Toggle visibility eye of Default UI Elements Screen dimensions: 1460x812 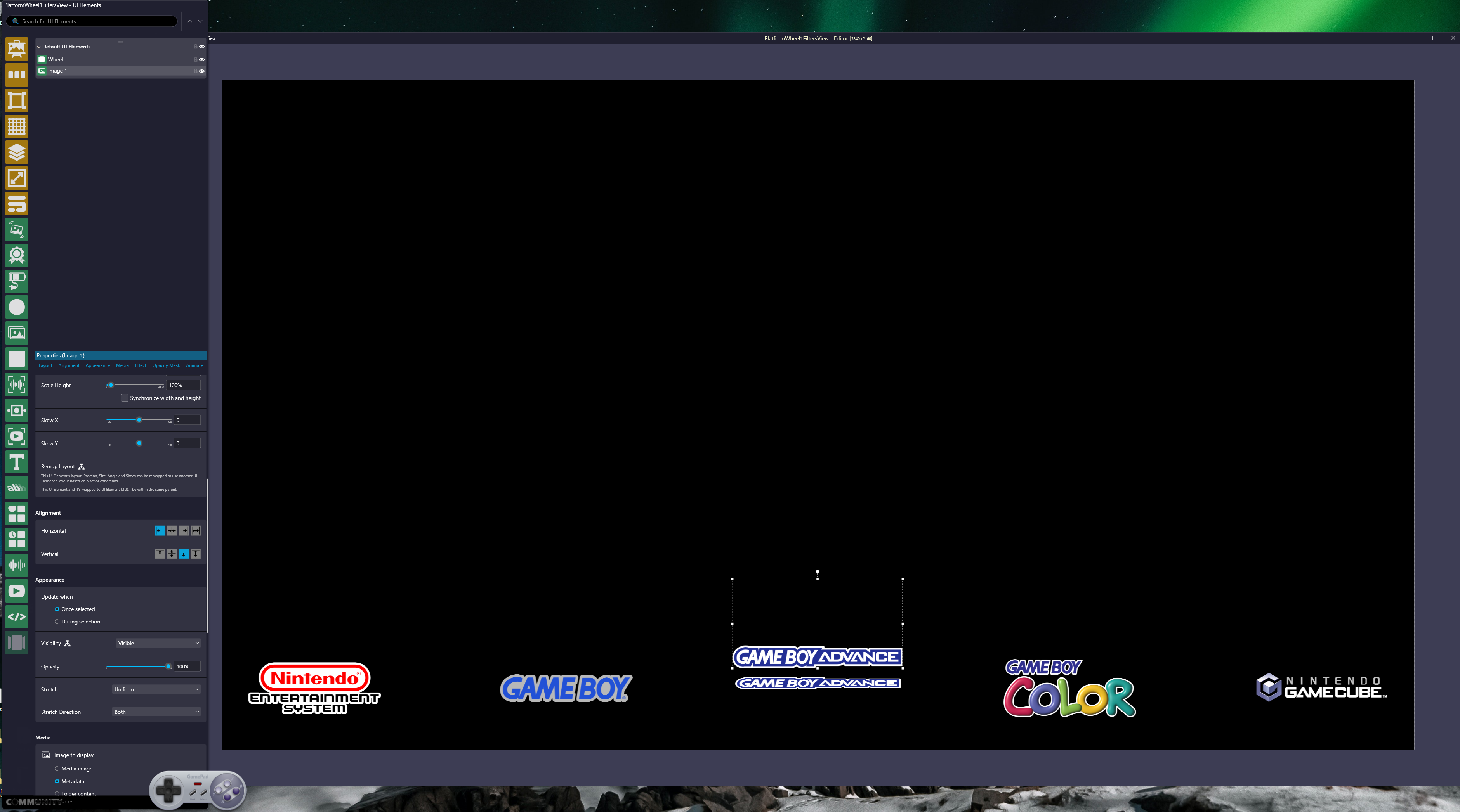point(202,47)
